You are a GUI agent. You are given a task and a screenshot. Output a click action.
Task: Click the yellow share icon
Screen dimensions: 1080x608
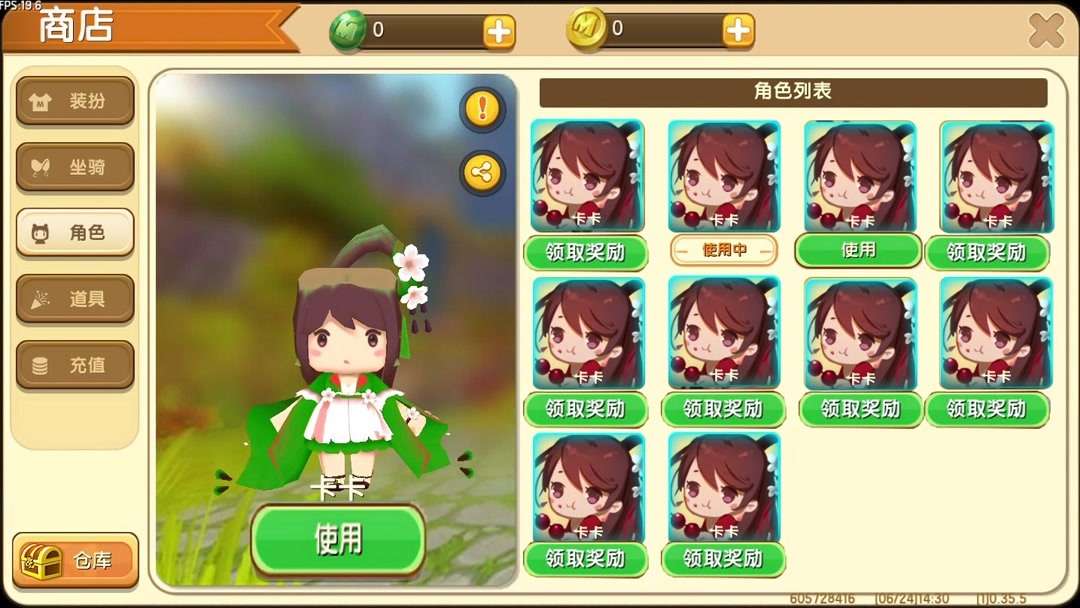click(482, 172)
